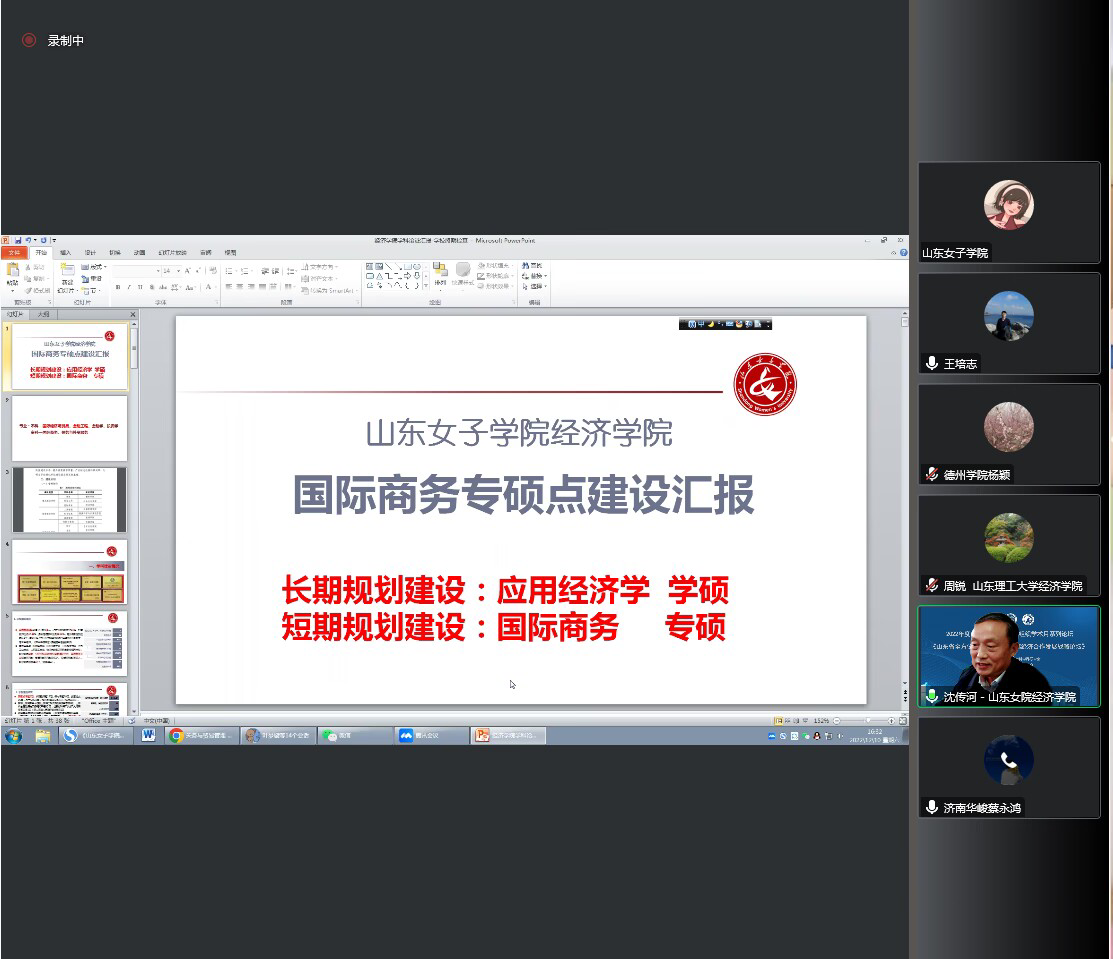Click the Find button in Editing group

pyautogui.click(x=535, y=265)
